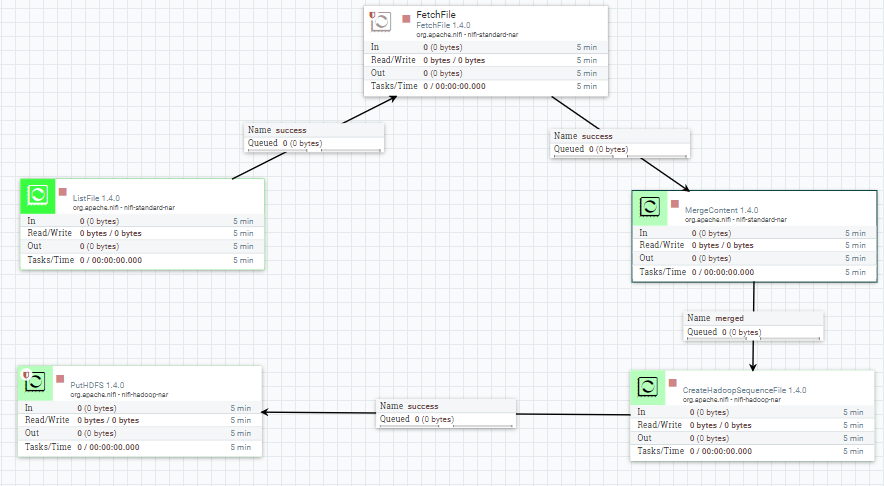884x486 pixels.
Task: Click the MergeContent processor icon
Action: pyautogui.click(x=649, y=207)
